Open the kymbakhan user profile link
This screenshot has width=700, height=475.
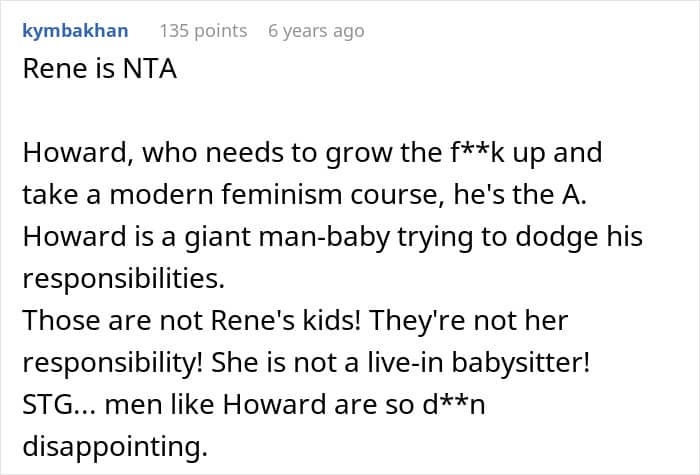pyautogui.click(x=75, y=31)
